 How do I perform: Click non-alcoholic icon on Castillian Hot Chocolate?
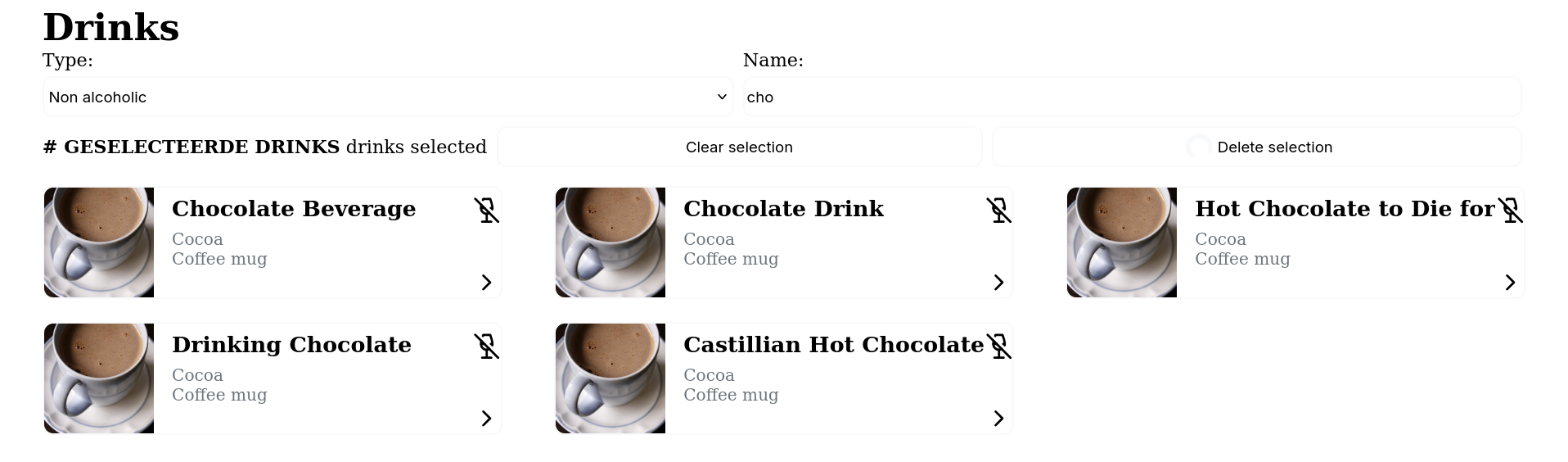998,346
